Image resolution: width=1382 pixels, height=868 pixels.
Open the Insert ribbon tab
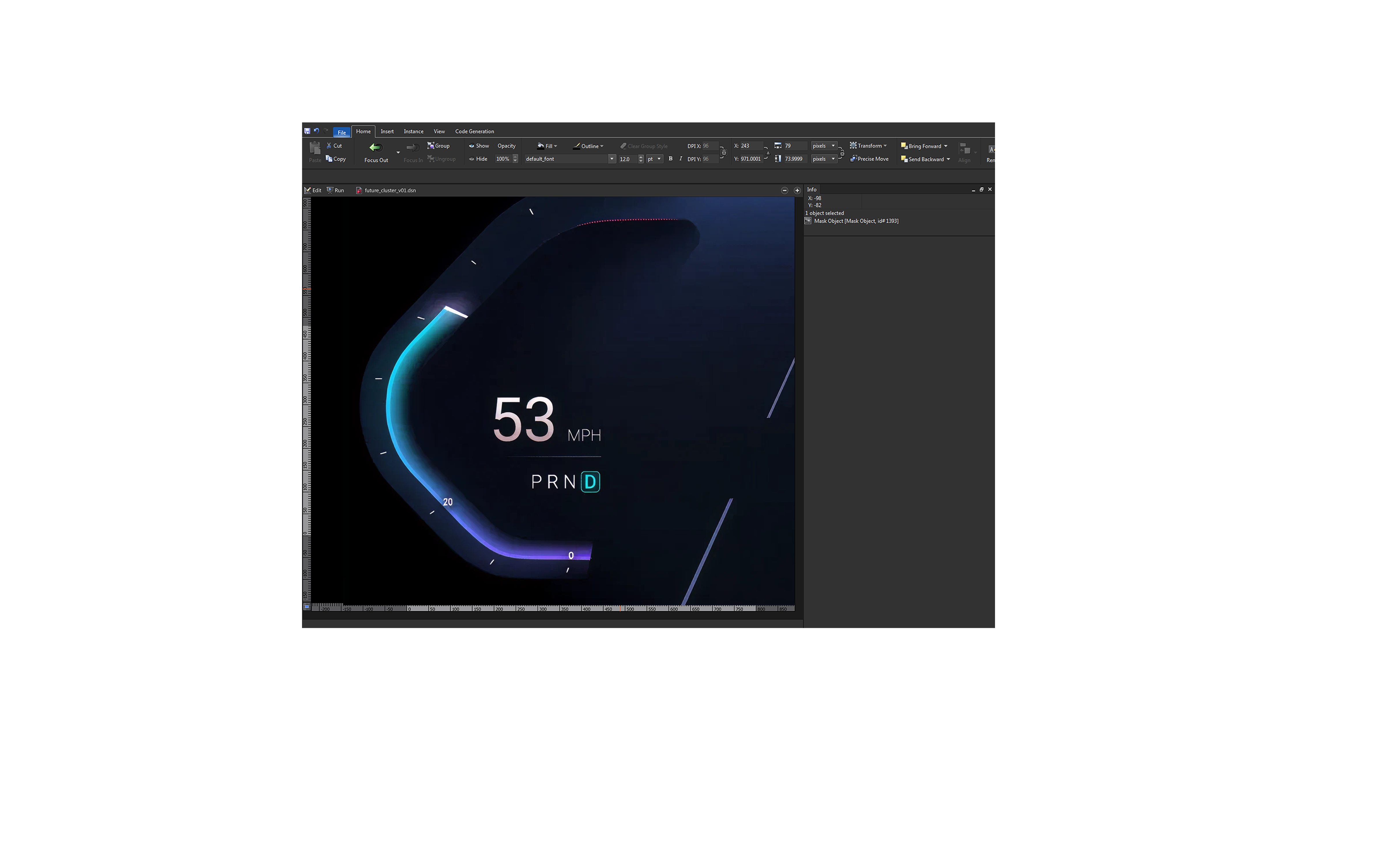[x=387, y=131]
